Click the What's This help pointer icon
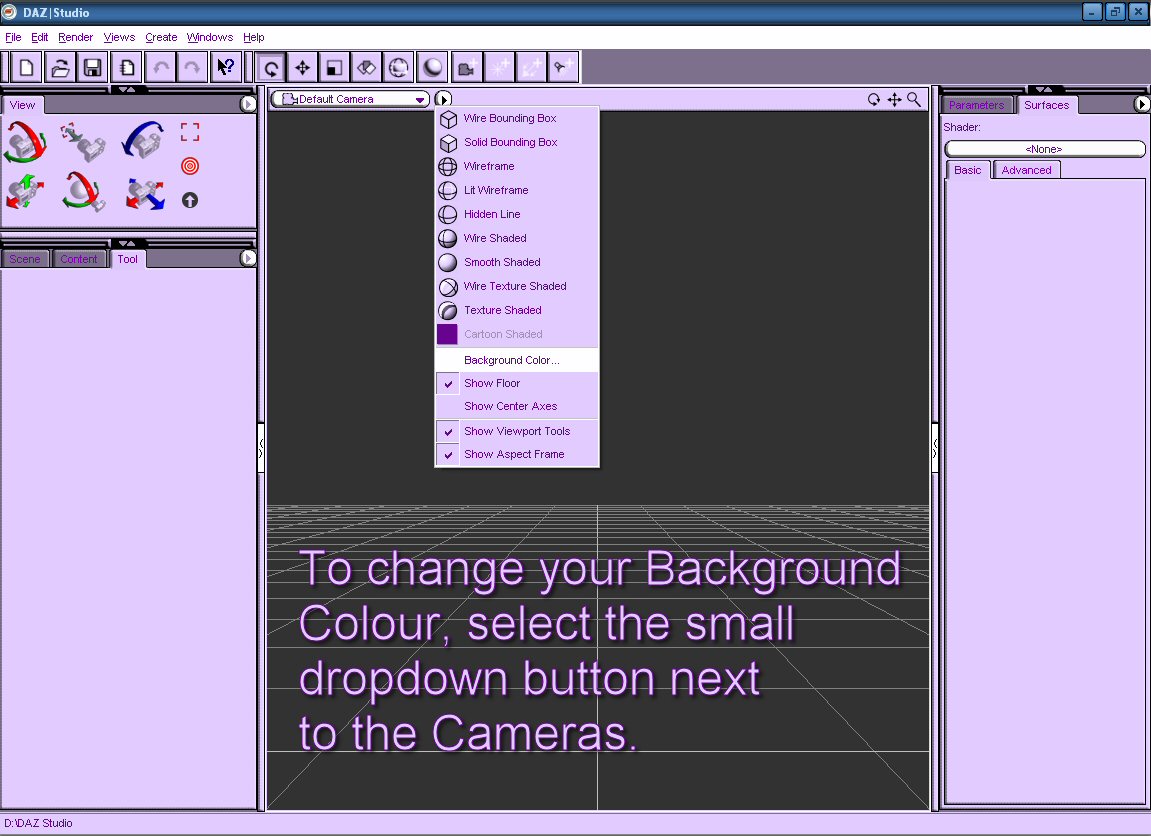 tap(225, 68)
